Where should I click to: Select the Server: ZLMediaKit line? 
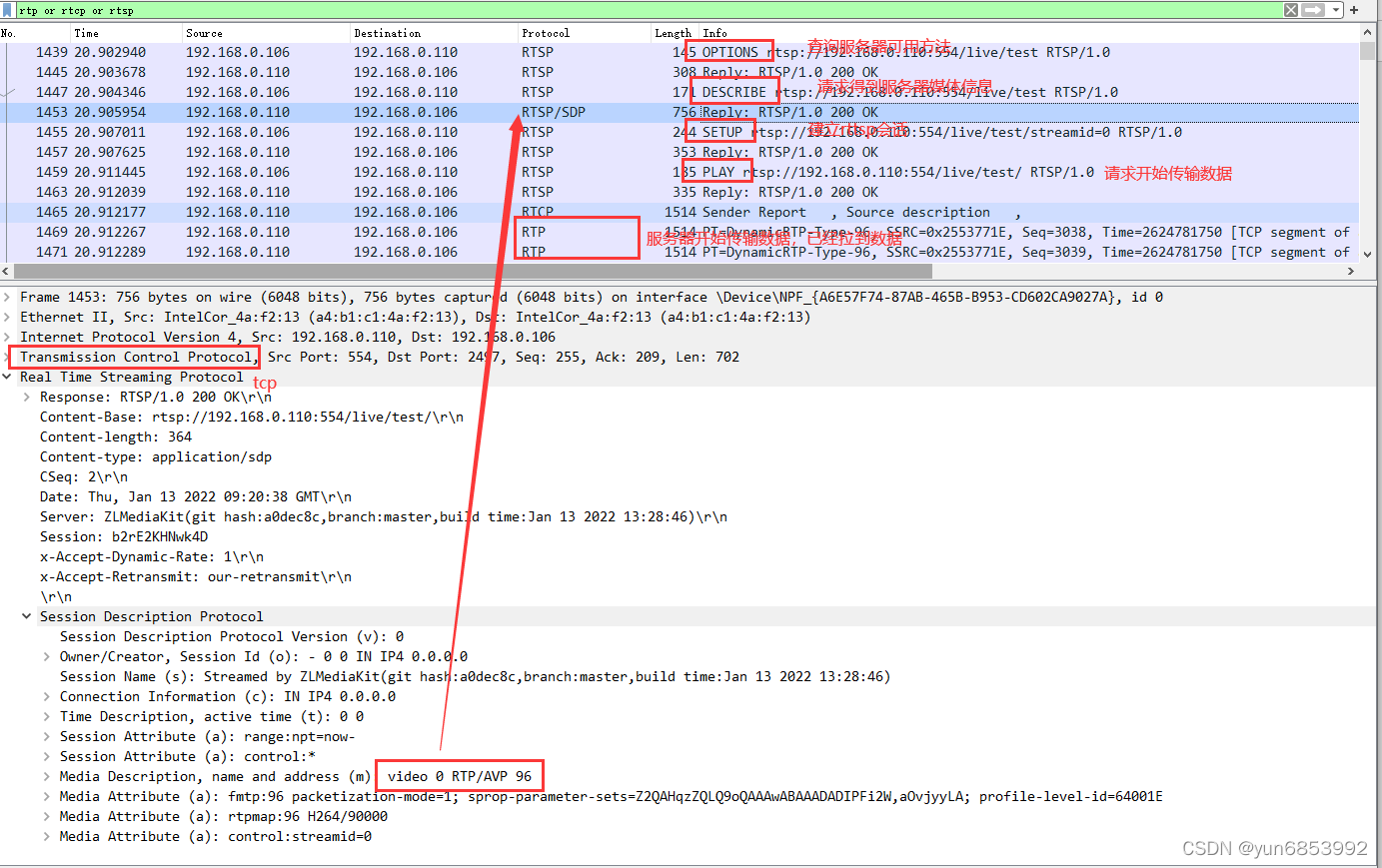tap(384, 516)
